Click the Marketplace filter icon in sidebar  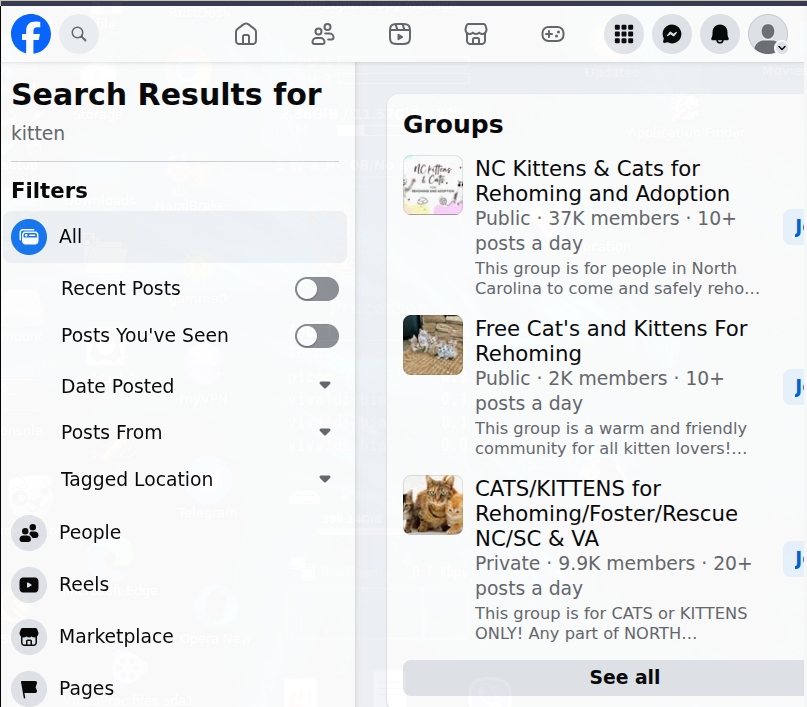click(29, 637)
